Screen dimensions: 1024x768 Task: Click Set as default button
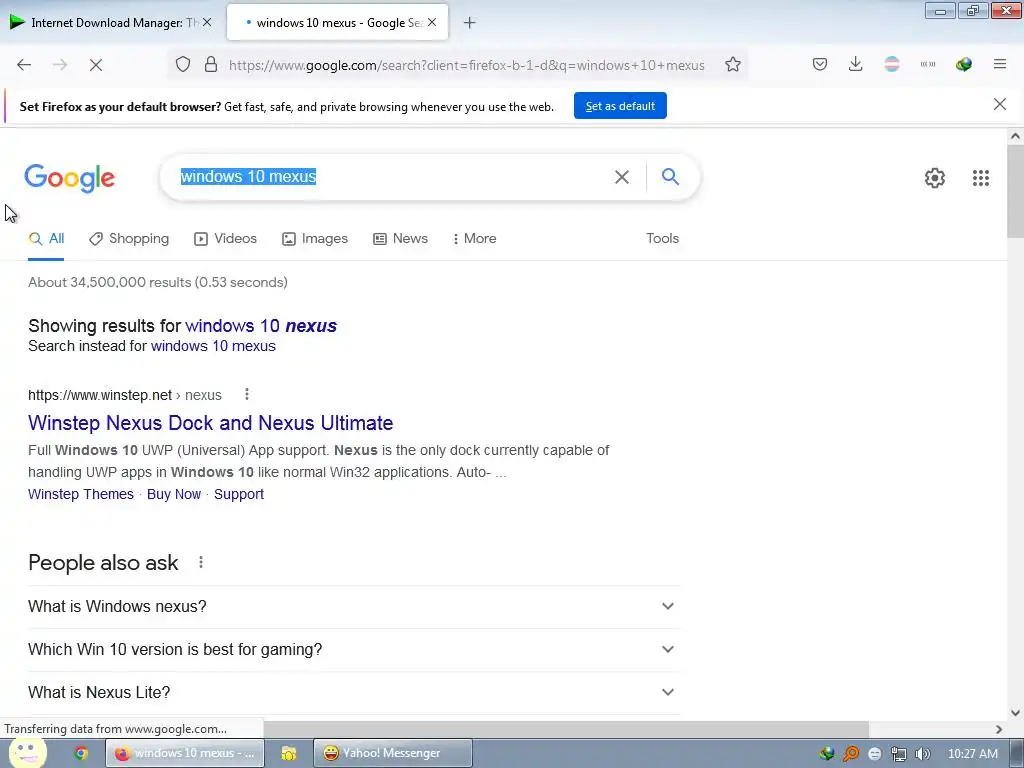pos(620,106)
